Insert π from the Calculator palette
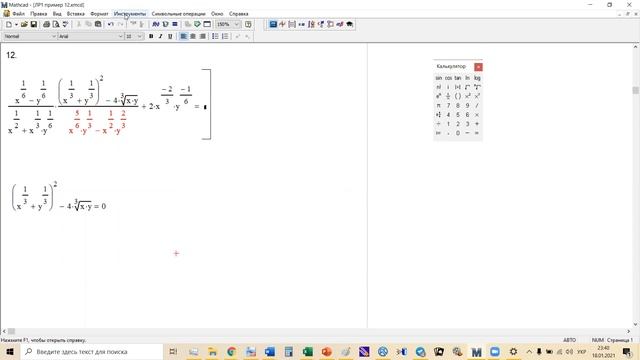 coord(438,106)
